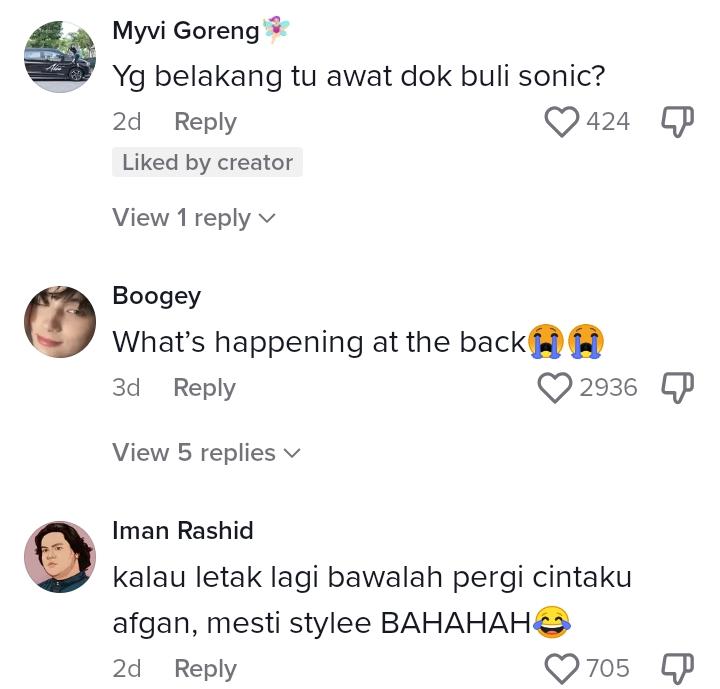Like Boogey's comment with the heart

(x=555, y=388)
